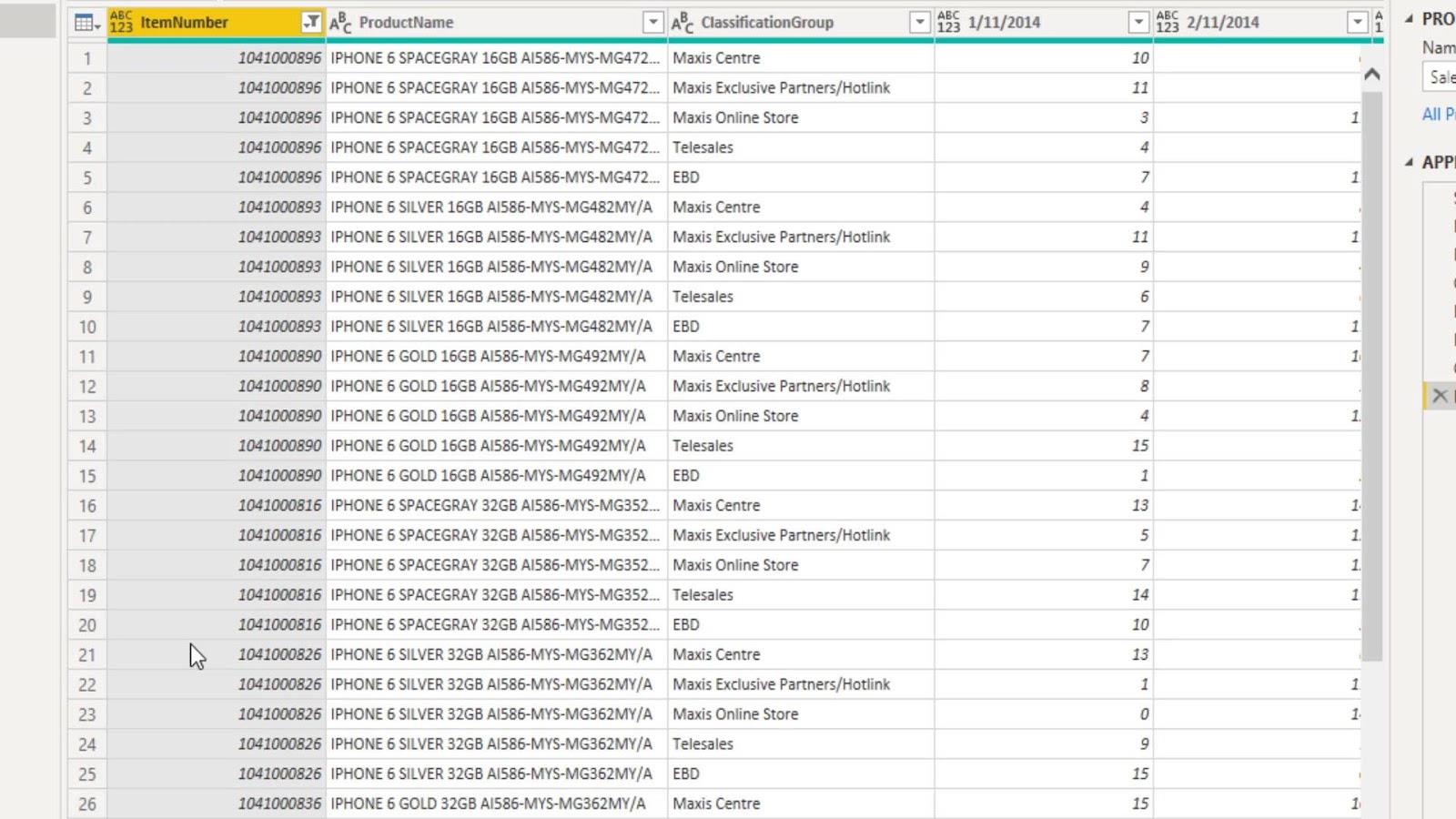Open the ItemNumber column filter button

tap(311, 23)
